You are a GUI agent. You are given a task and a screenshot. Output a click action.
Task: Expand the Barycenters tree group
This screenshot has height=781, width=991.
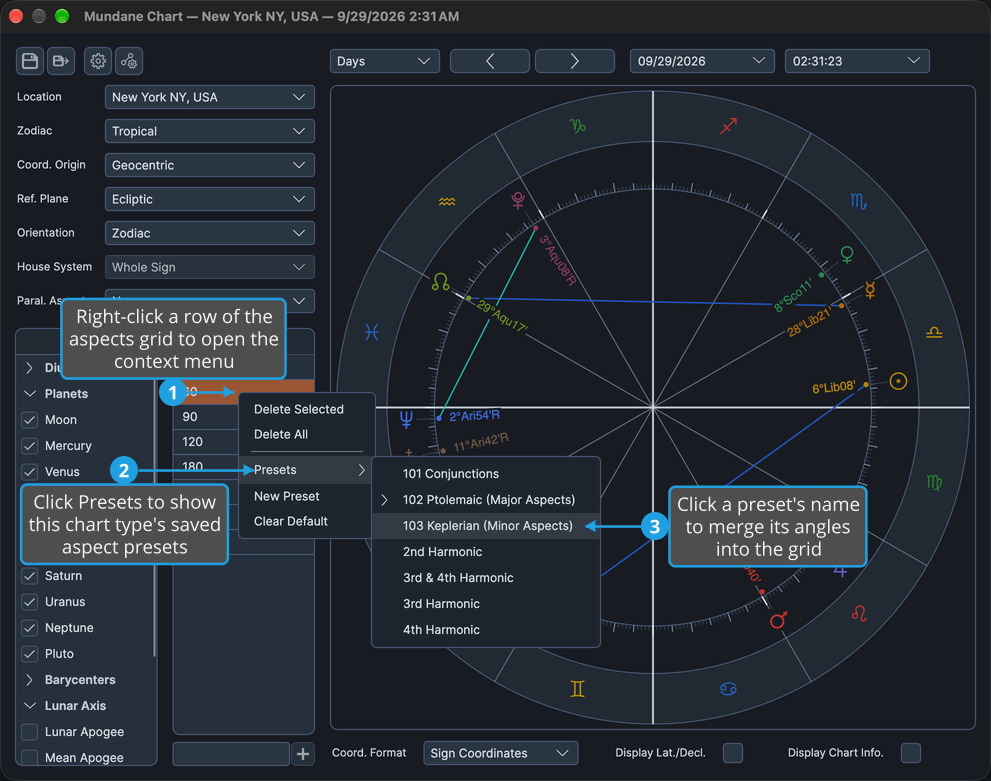[x=30, y=681]
